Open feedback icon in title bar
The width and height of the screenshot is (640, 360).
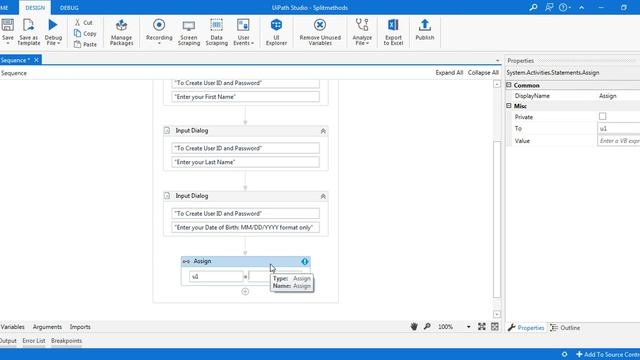pos(549,7)
